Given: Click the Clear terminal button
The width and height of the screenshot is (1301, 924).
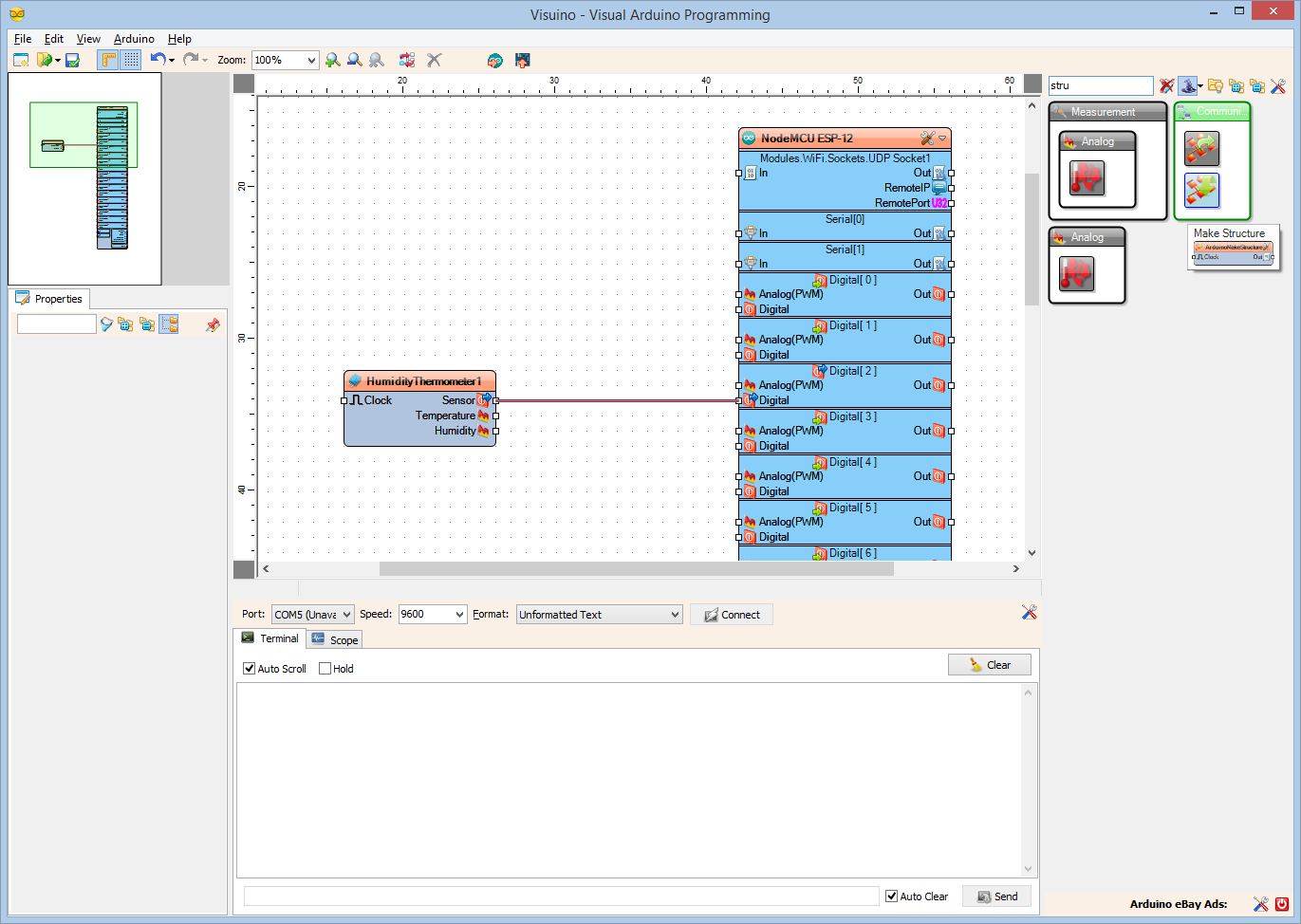Looking at the screenshot, I should pyautogui.click(x=990, y=665).
